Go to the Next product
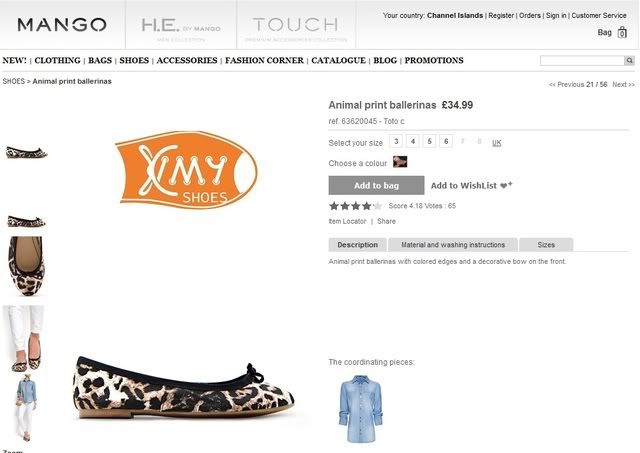 pos(623,84)
